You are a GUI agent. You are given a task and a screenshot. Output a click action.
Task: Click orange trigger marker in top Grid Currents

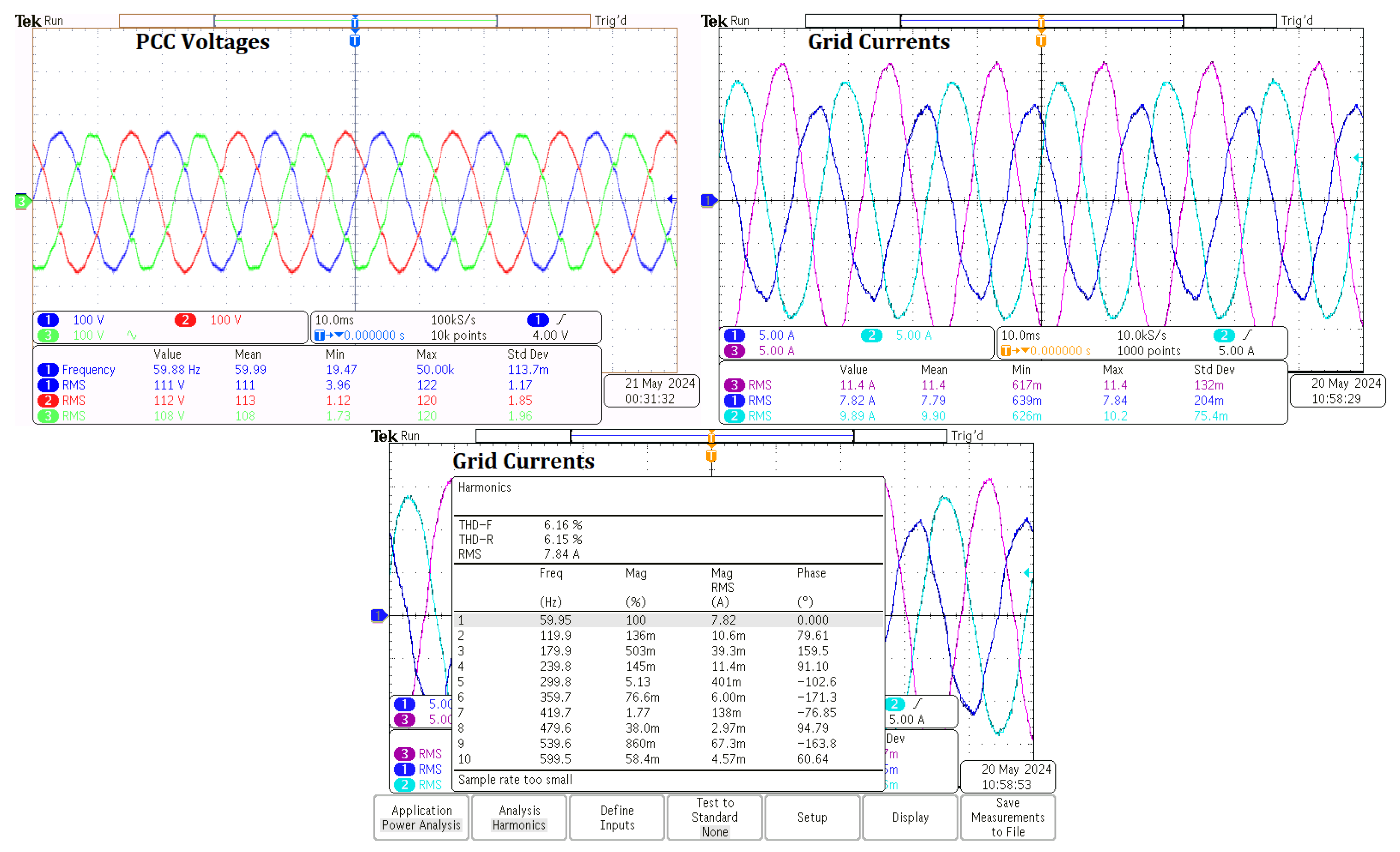pos(1041,41)
